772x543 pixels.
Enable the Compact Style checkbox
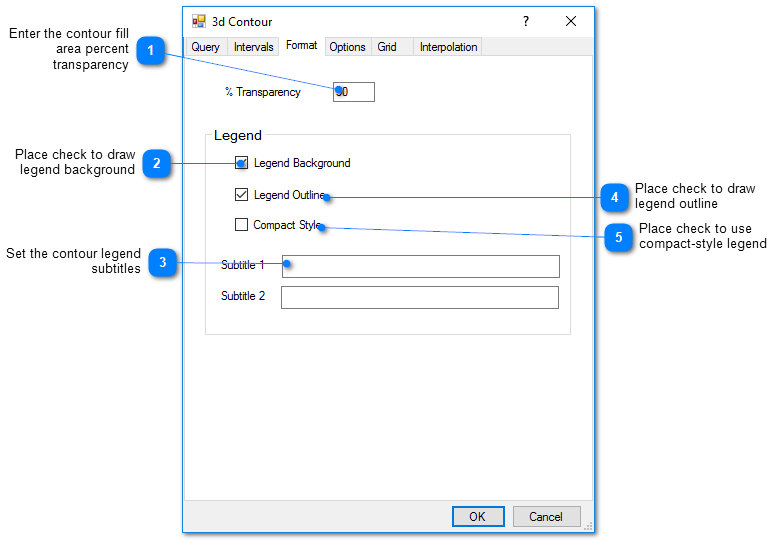(x=241, y=225)
